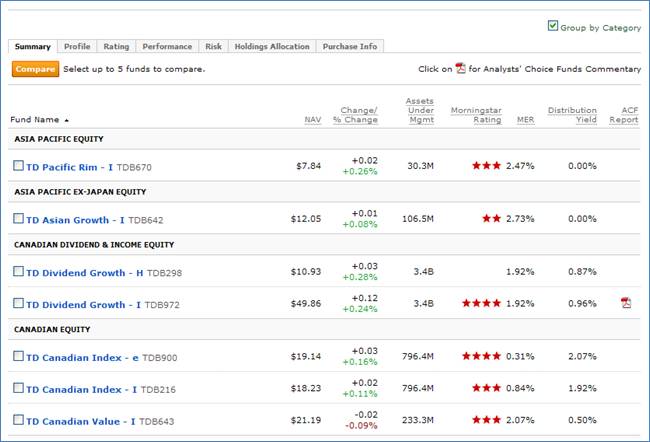This screenshot has width=650, height=442.
Task: Click the $21.19 NAV value
Action: (306, 420)
